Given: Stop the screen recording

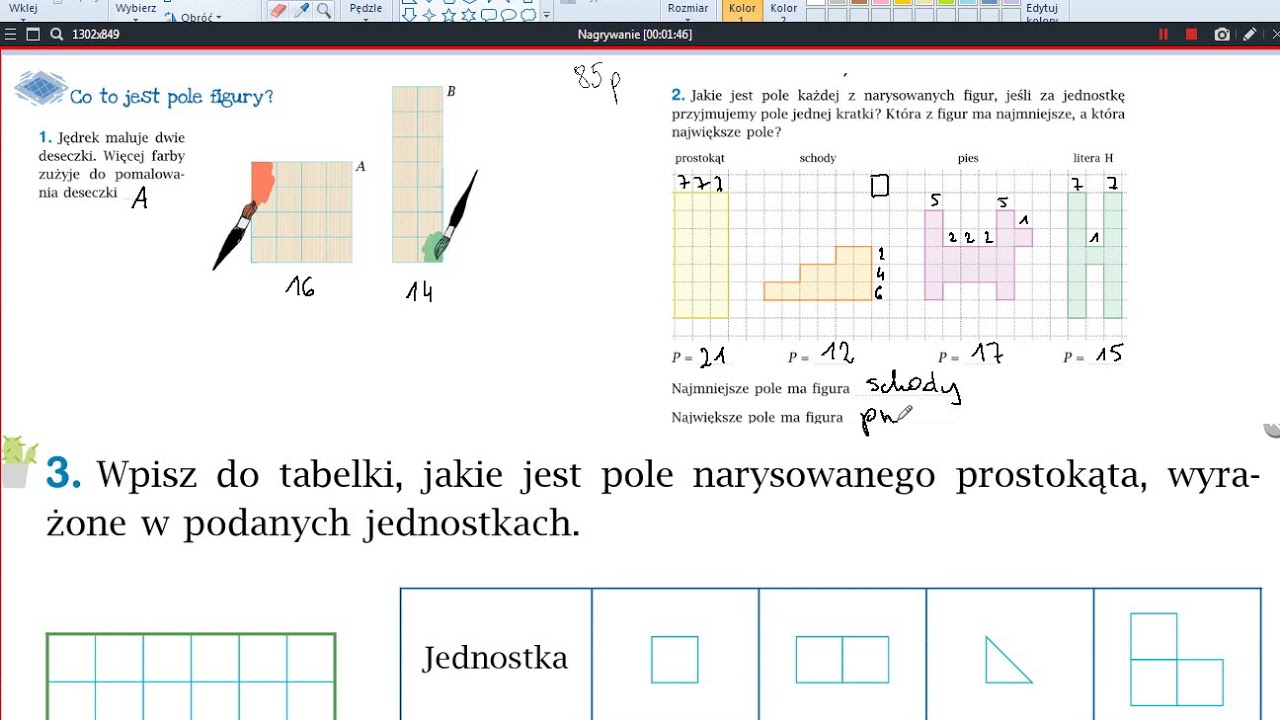Looking at the screenshot, I should [x=1191, y=34].
